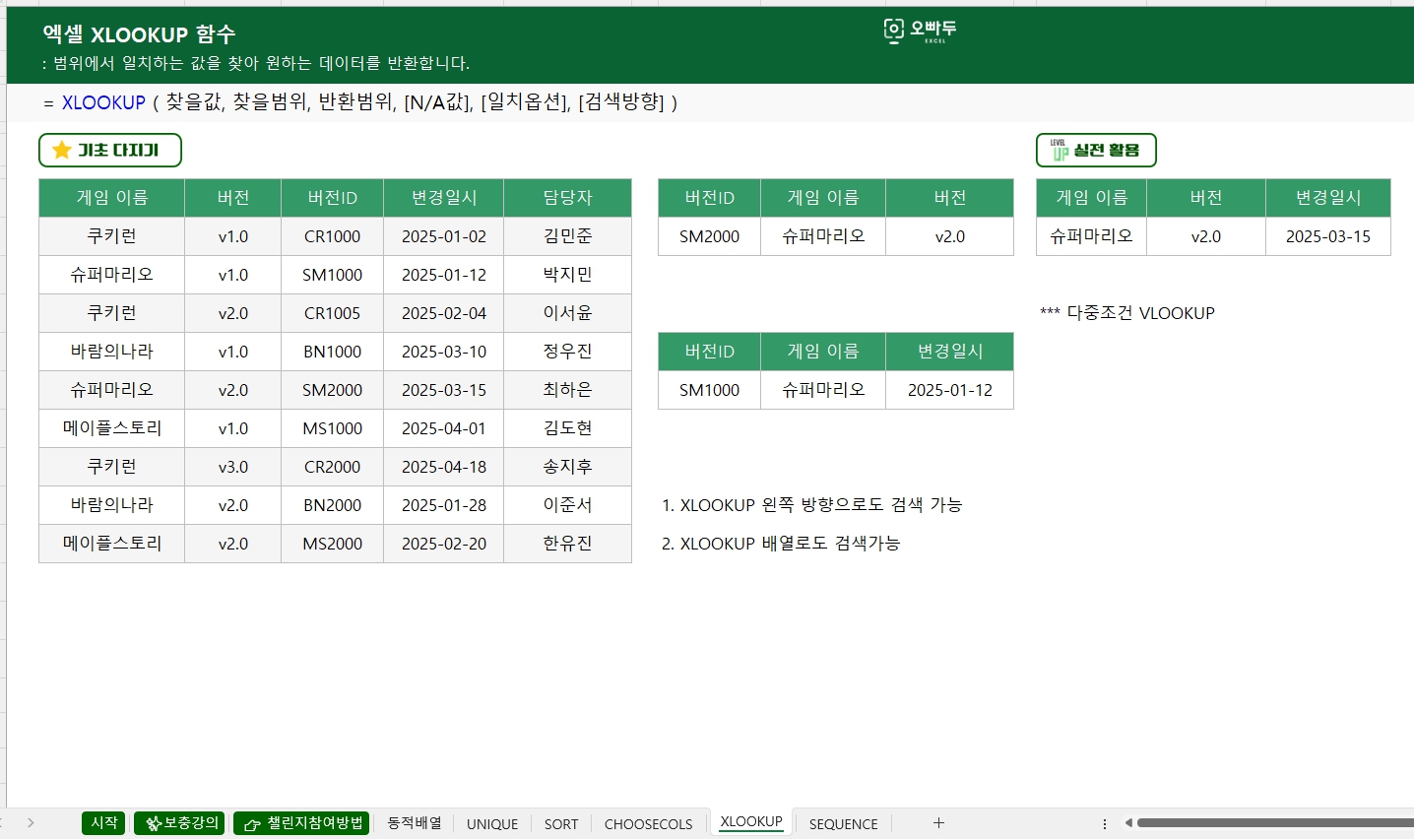Select the 이서윤 cell

[567, 313]
